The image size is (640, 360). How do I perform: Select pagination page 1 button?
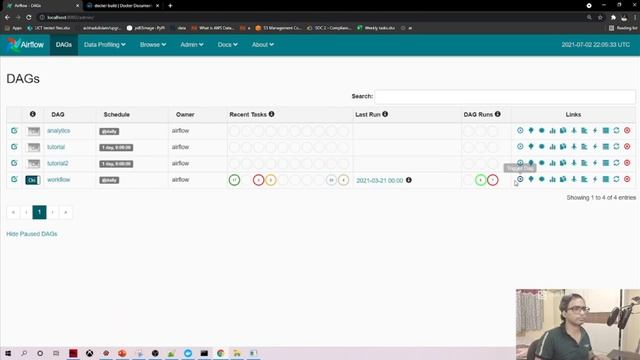pos(39,212)
